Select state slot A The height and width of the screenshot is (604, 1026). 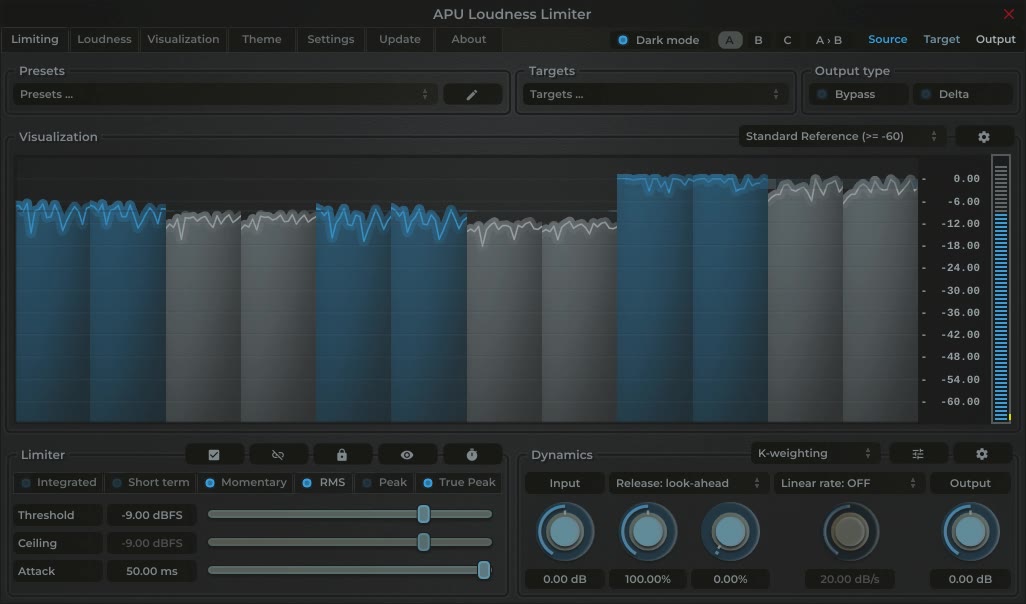pyautogui.click(x=730, y=40)
